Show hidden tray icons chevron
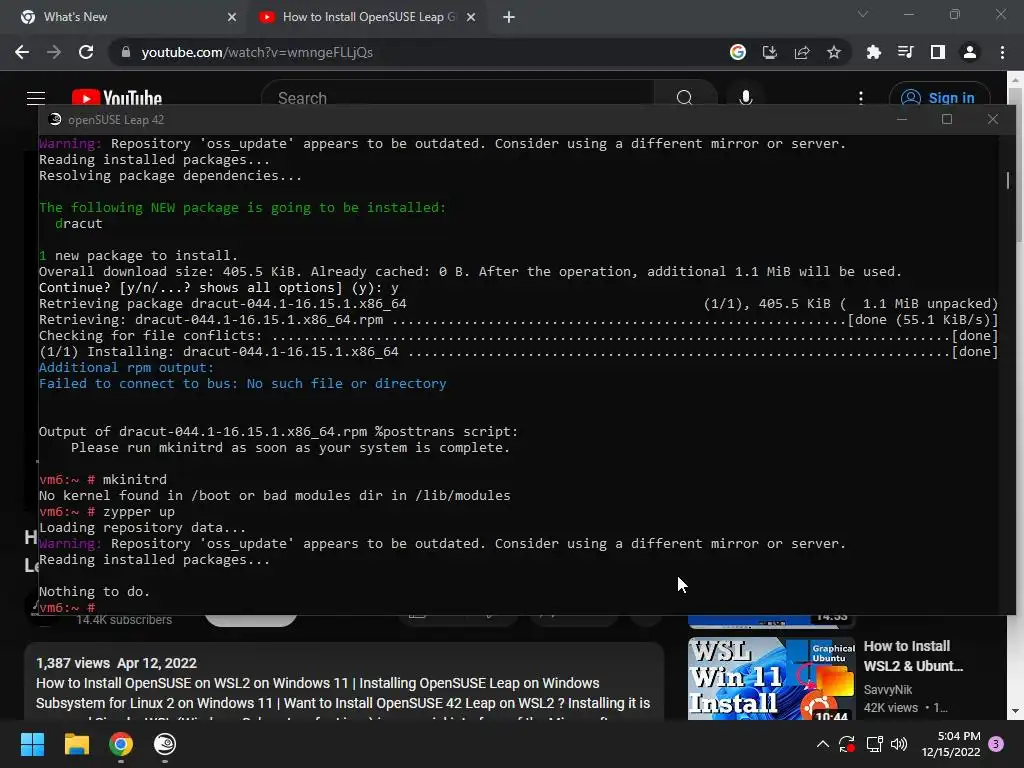The image size is (1024, 768). (x=823, y=744)
